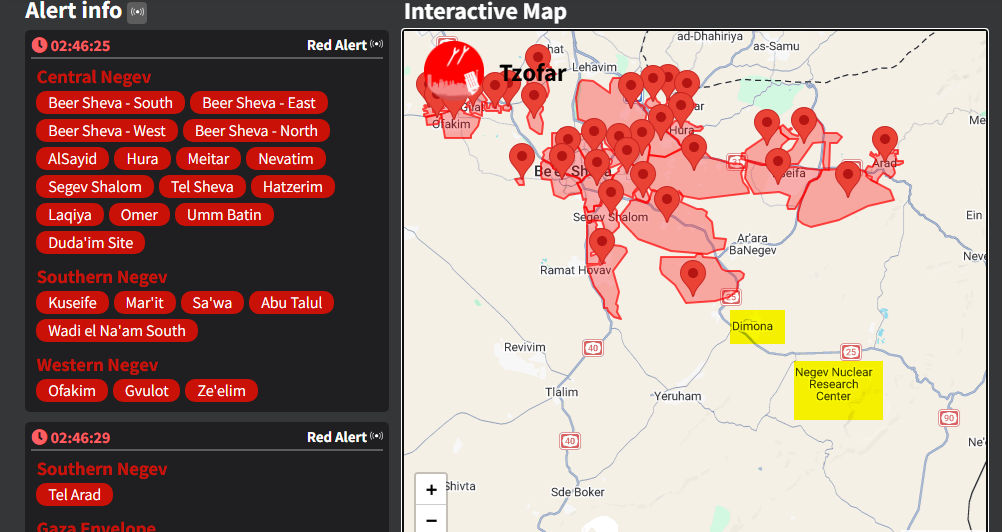Click the Wadi el Na'am South tag

coord(117,331)
